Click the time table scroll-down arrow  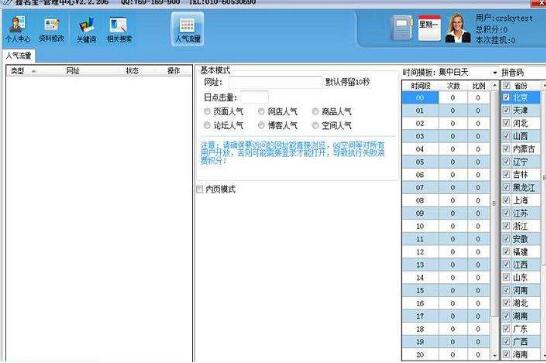click(x=494, y=356)
